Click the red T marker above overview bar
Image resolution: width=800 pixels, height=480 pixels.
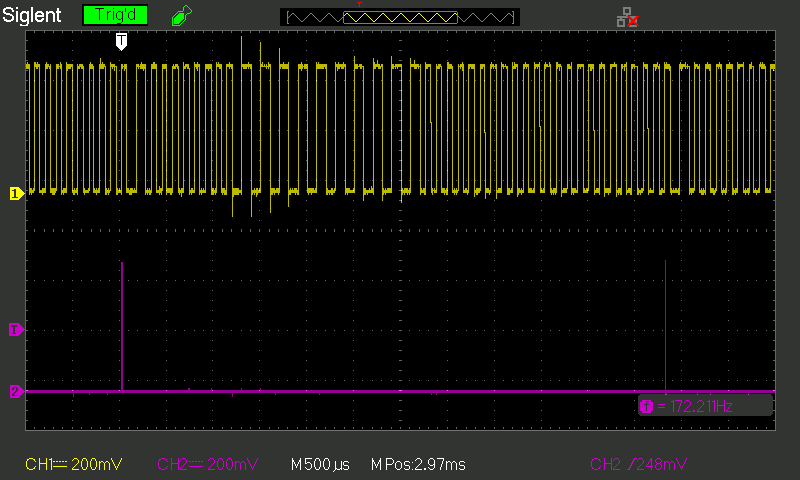(359, 5)
